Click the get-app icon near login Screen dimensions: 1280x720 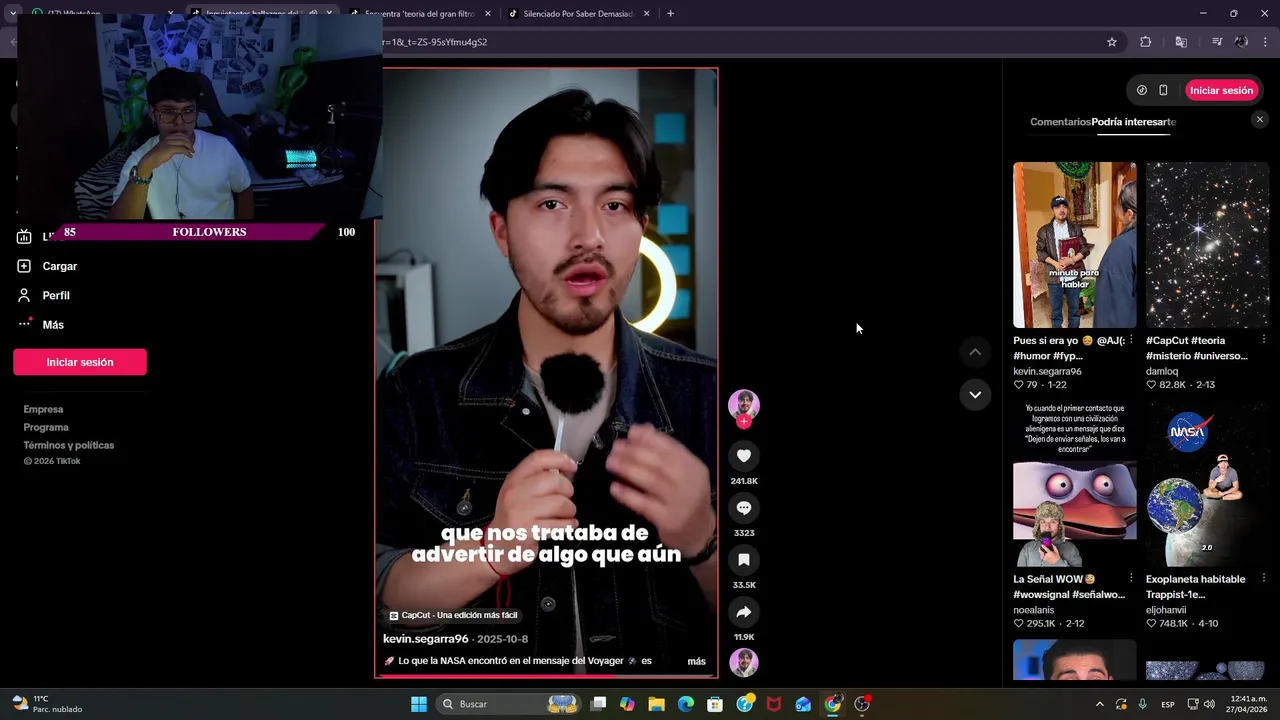pyautogui.click(x=1142, y=90)
